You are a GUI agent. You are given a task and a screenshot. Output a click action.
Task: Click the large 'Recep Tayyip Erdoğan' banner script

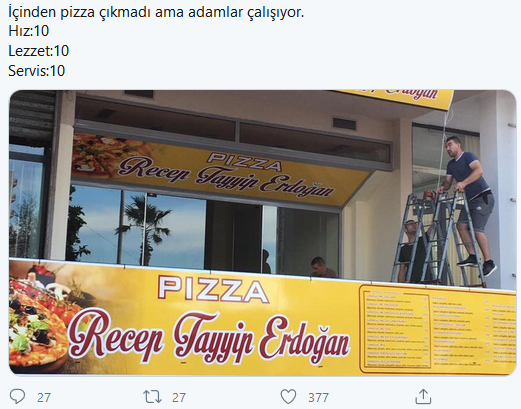pos(209,337)
